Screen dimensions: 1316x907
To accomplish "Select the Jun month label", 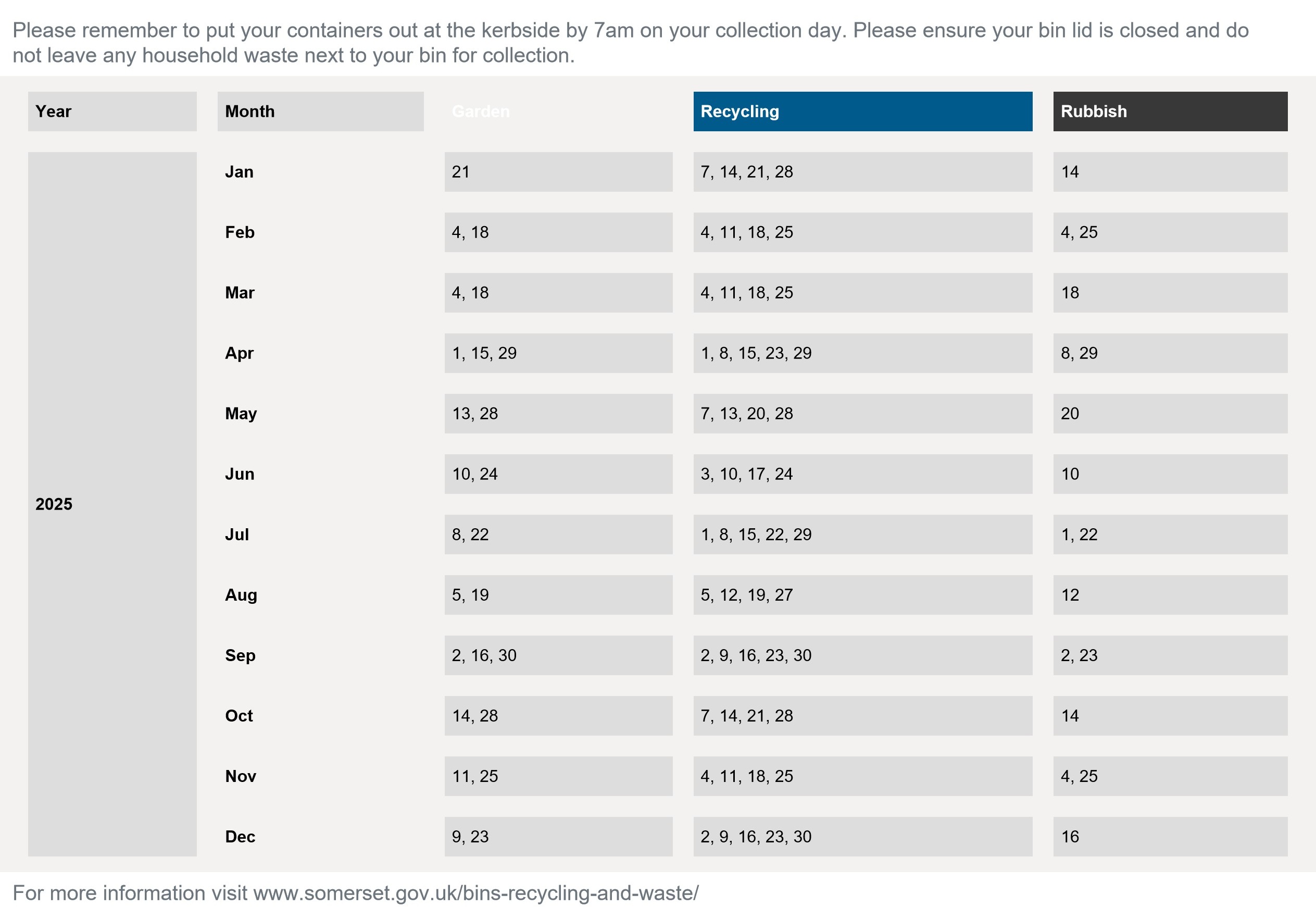I will (x=240, y=474).
